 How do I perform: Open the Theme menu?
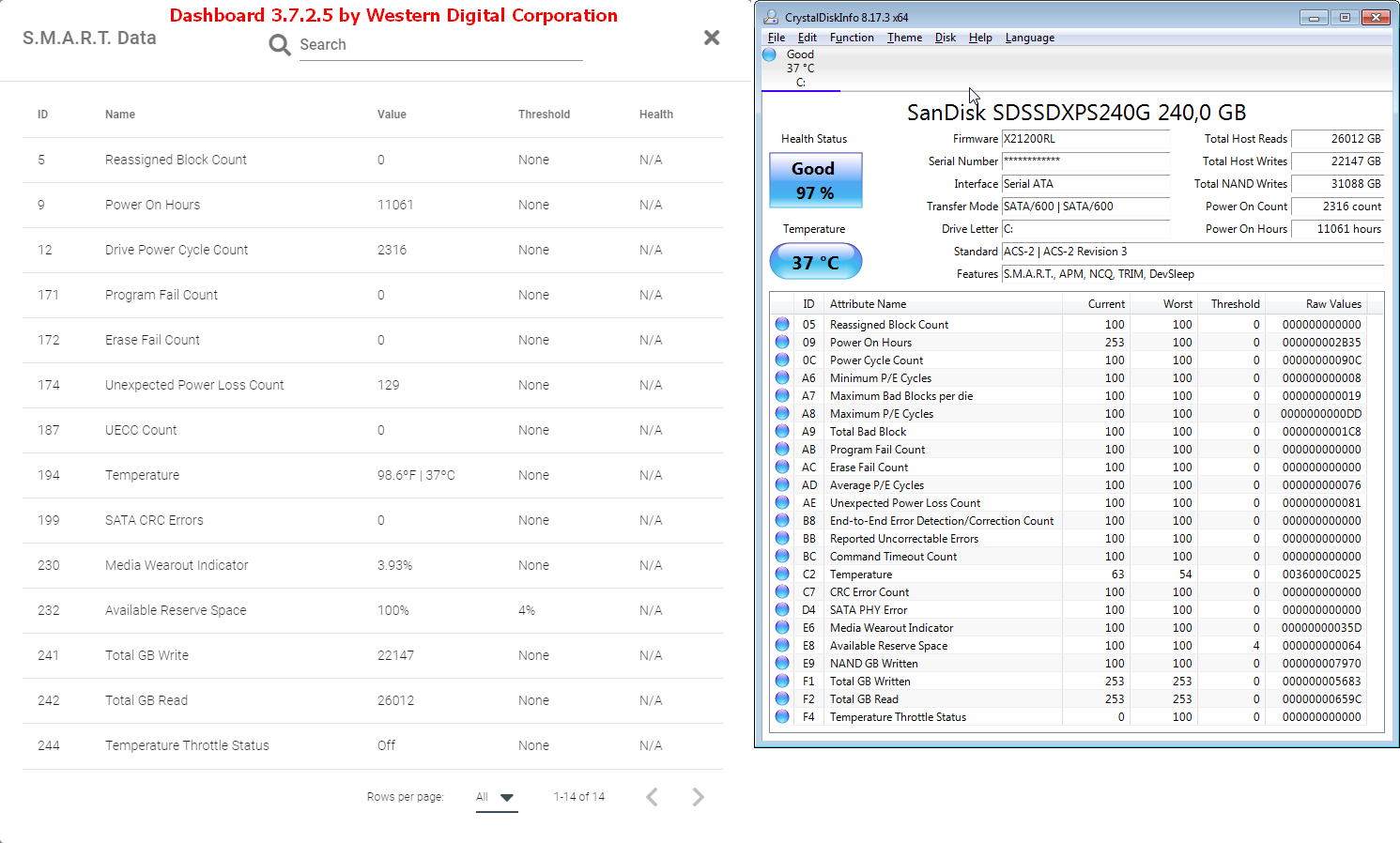pos(903,38)
